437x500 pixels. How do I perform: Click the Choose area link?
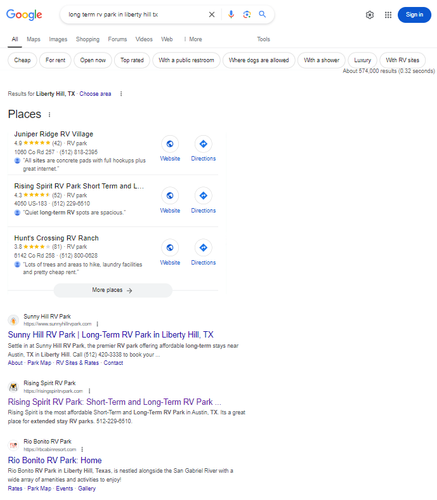pos(95,94)
